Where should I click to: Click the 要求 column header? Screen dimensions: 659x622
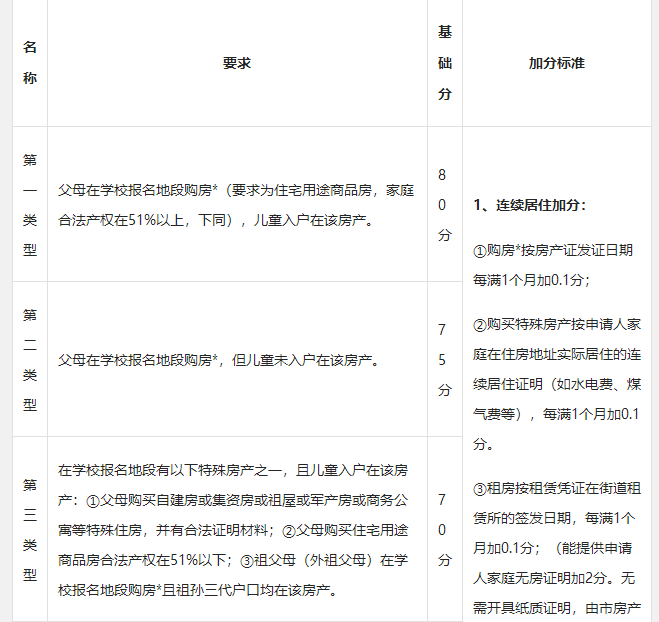coord(237,63)
